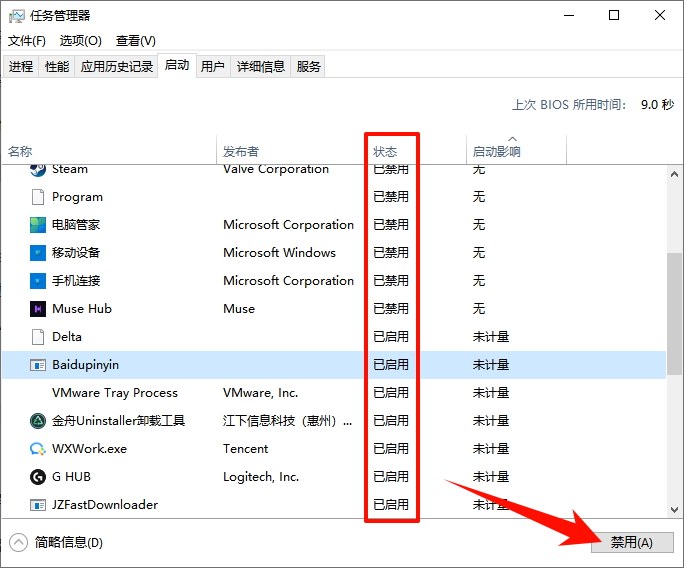
Task: Click 已启用 status in Delta row
Action: point(391,337)
